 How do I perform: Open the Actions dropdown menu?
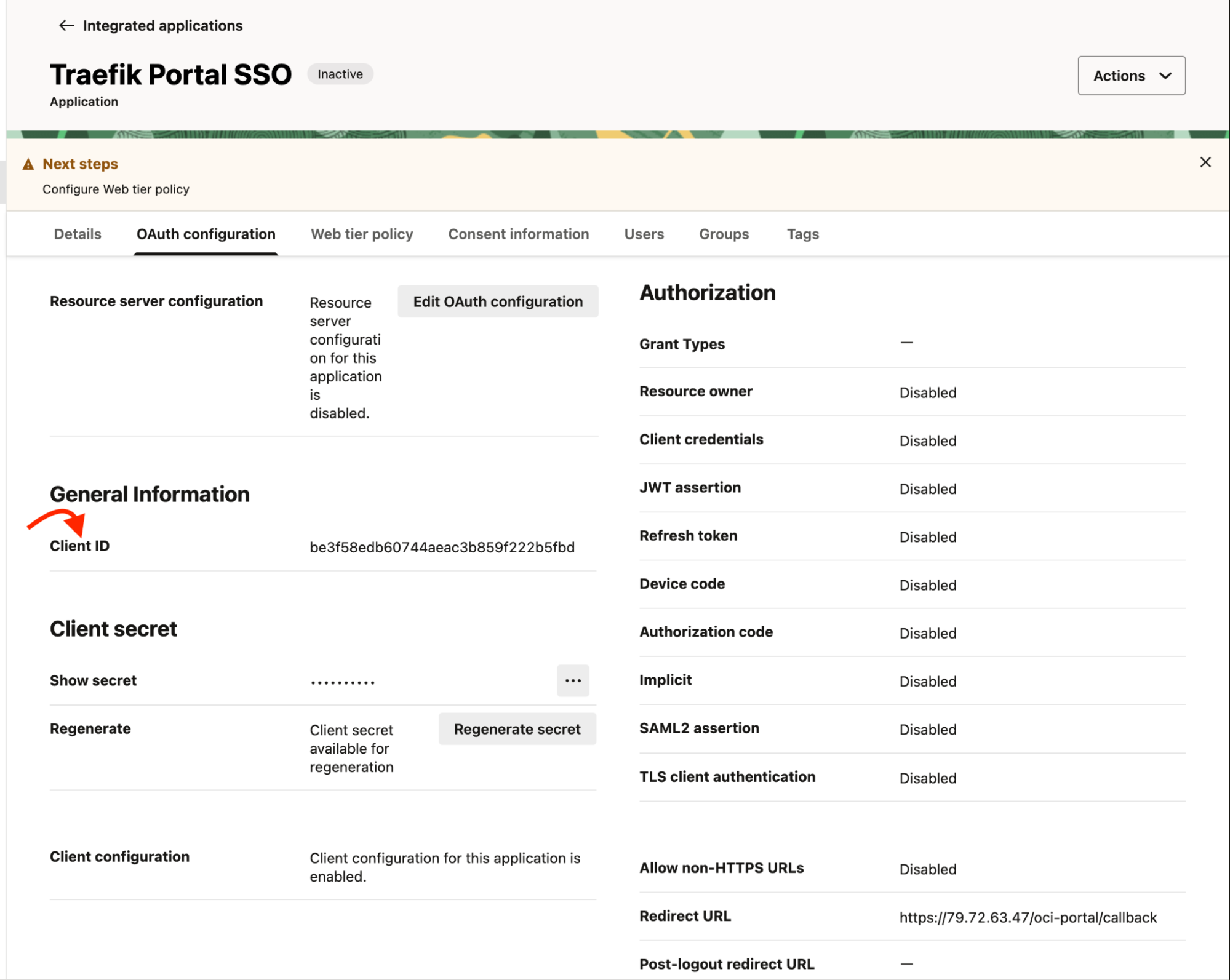(1131, 76)
